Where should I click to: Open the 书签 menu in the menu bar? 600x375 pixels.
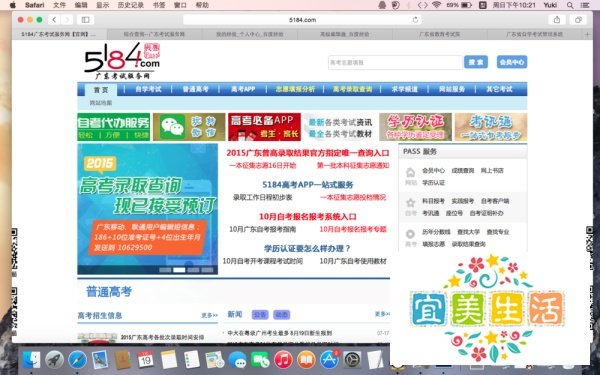[159, 5]
